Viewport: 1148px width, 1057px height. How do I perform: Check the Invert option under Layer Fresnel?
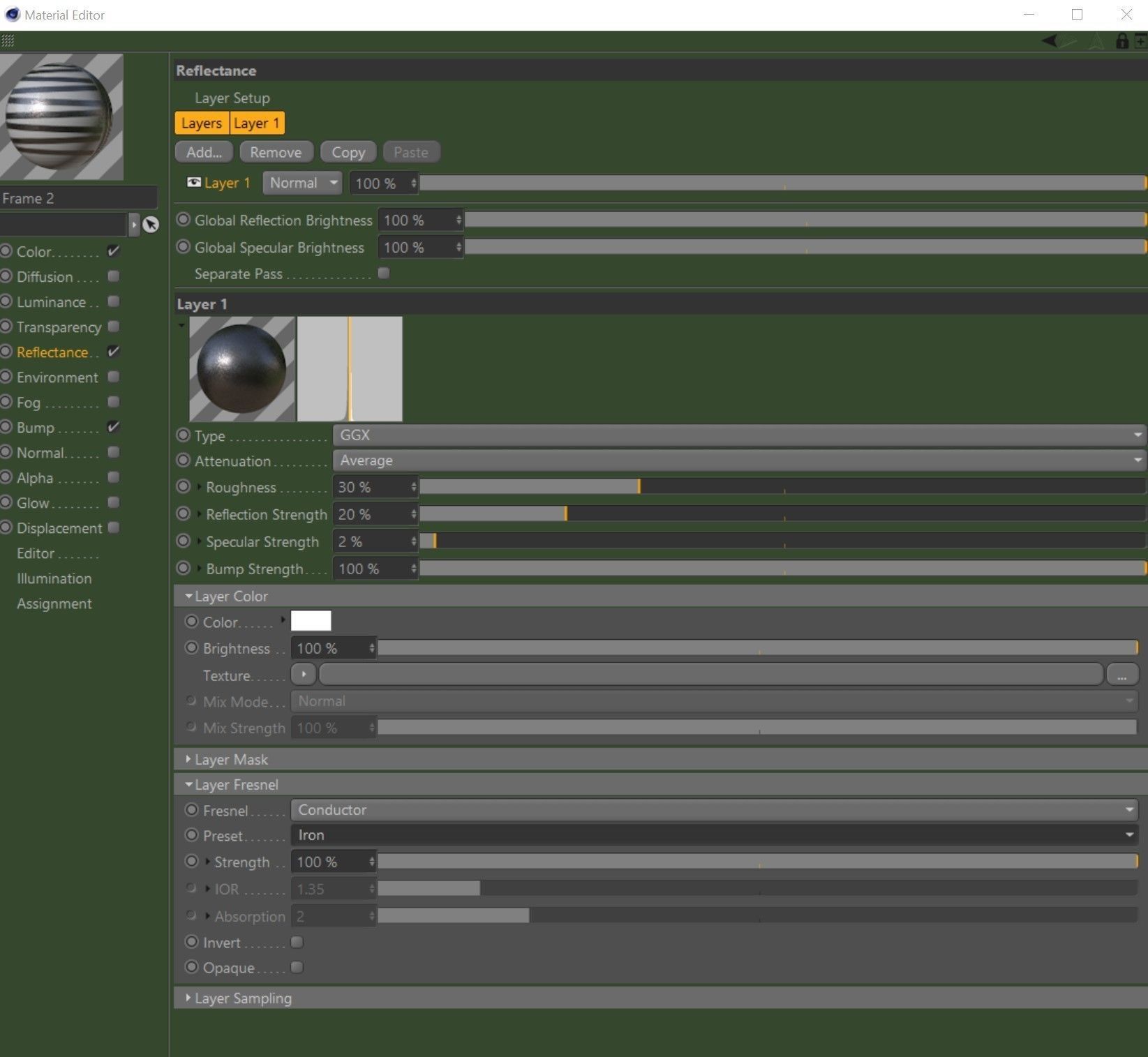(x=297, y=943)
